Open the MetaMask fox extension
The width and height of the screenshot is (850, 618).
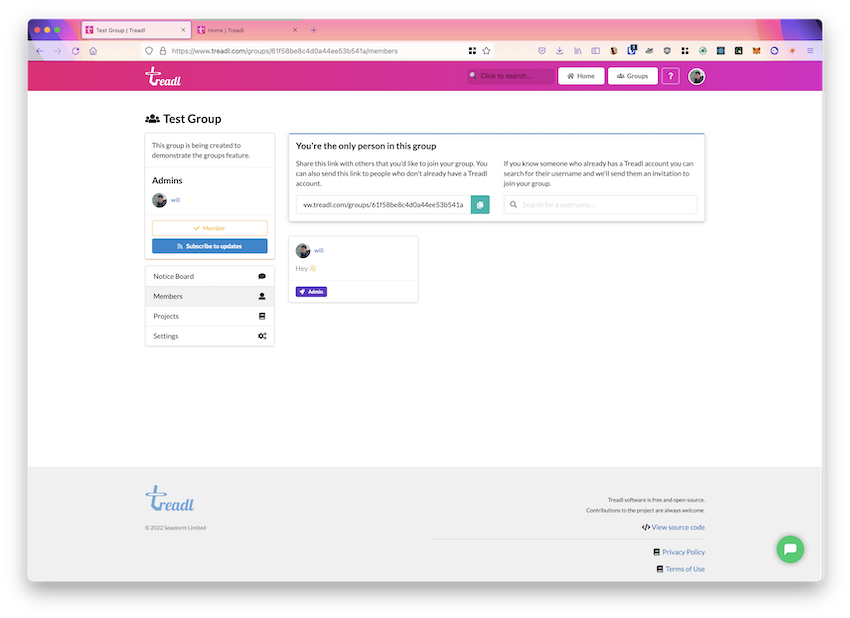tap(756, 51)
